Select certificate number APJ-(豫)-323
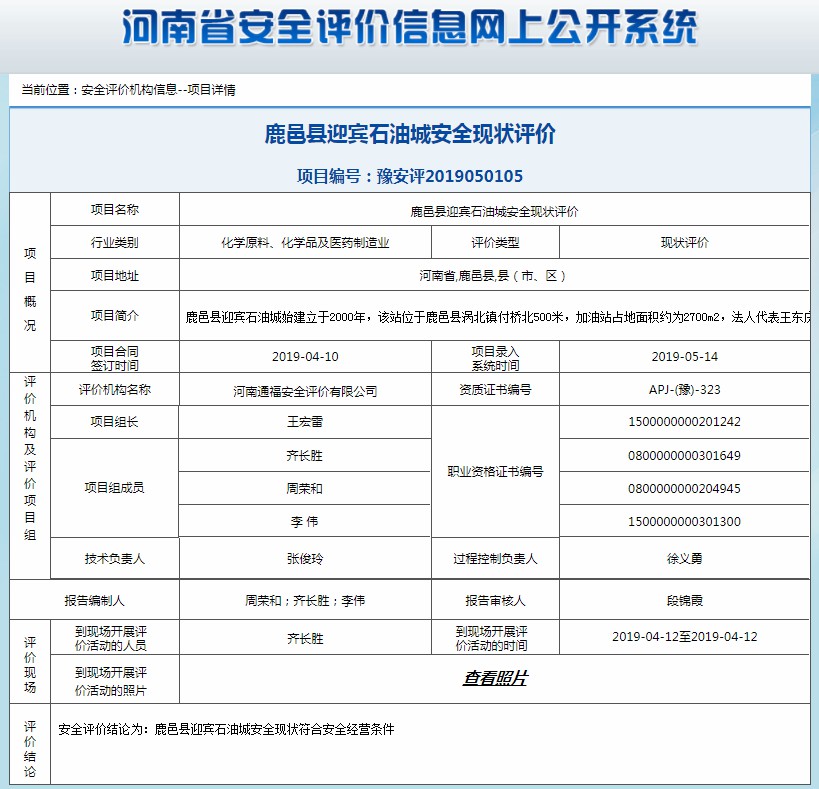 pyautogui.click(x=684, y=390)
